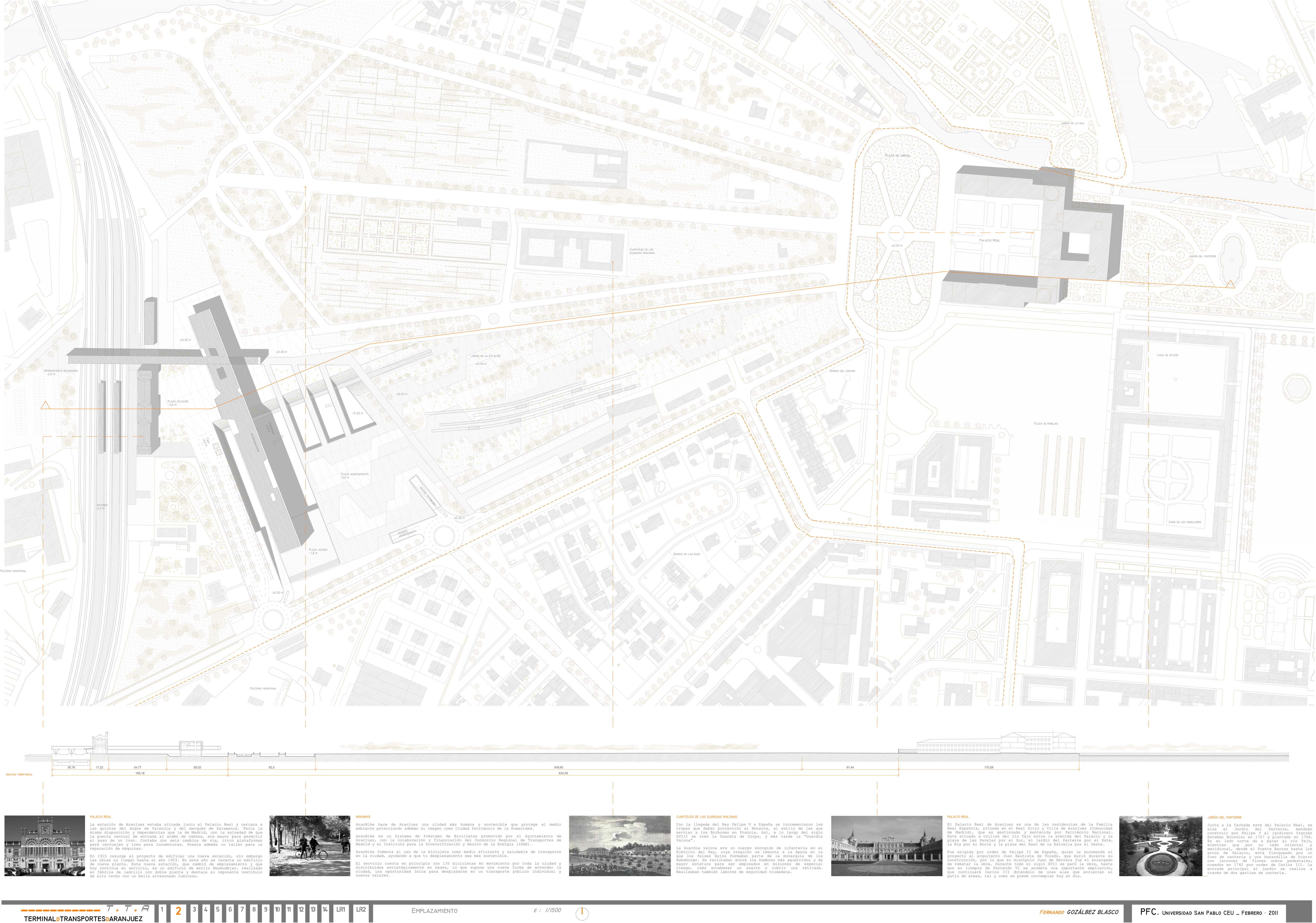The width and height of the screenshot is (1316, 923).
Task: Open the Guardias Walonas barracks engraving
Action: coord(620,846)
